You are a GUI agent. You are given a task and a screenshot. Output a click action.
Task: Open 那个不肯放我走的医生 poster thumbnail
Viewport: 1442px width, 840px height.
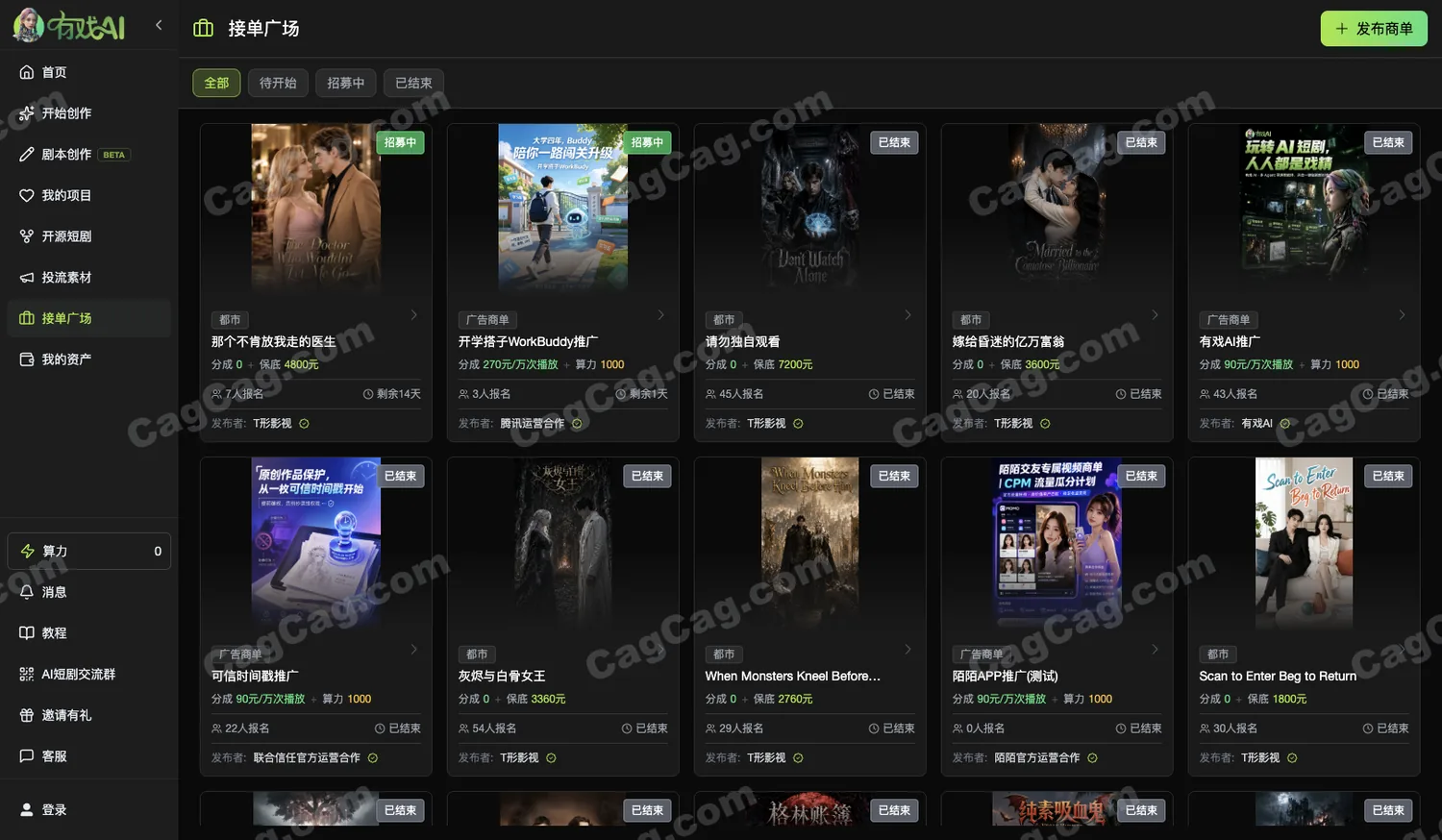point(316,207)
